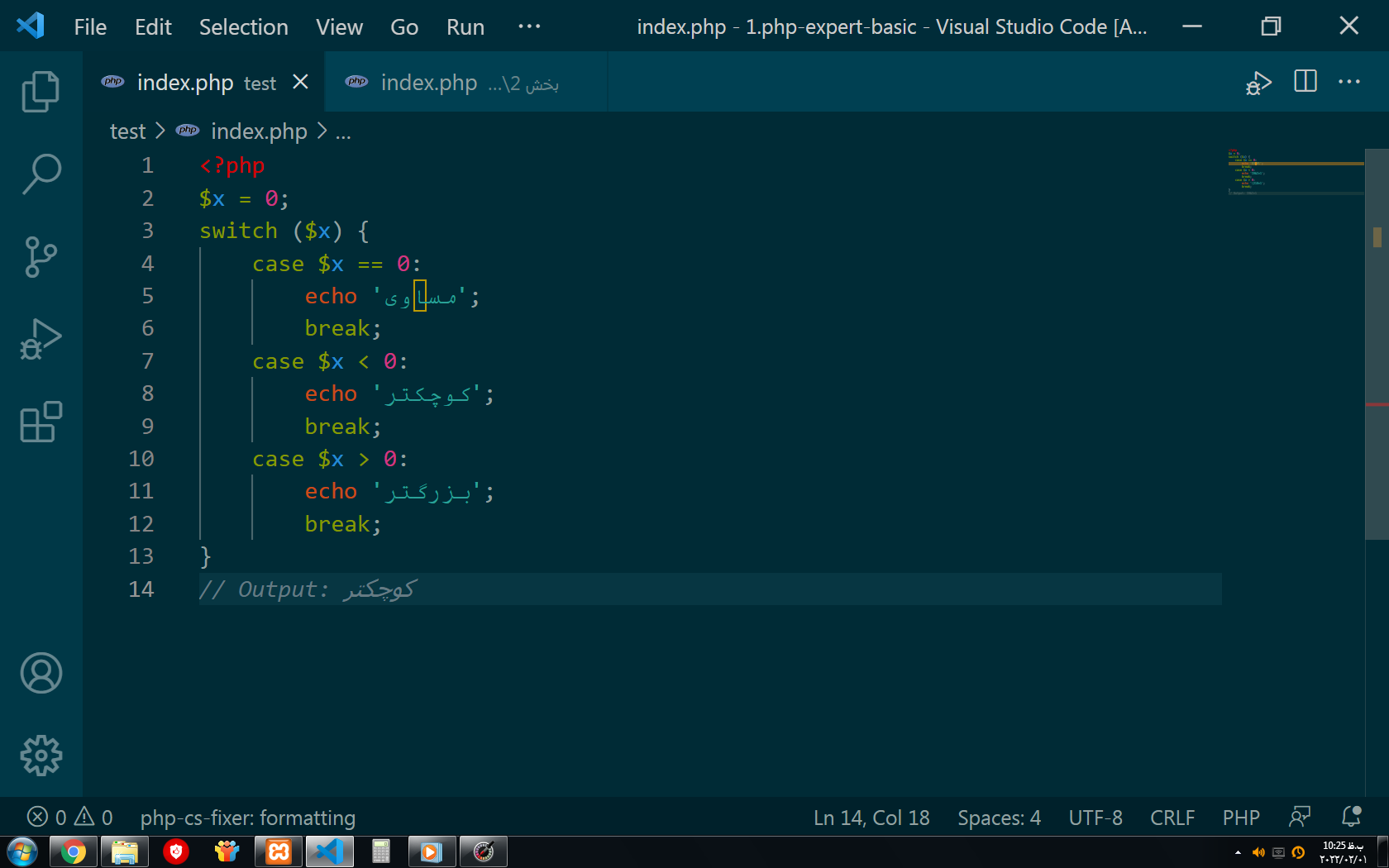Change encoding via UTF-8 status item

click(1095, 818)
